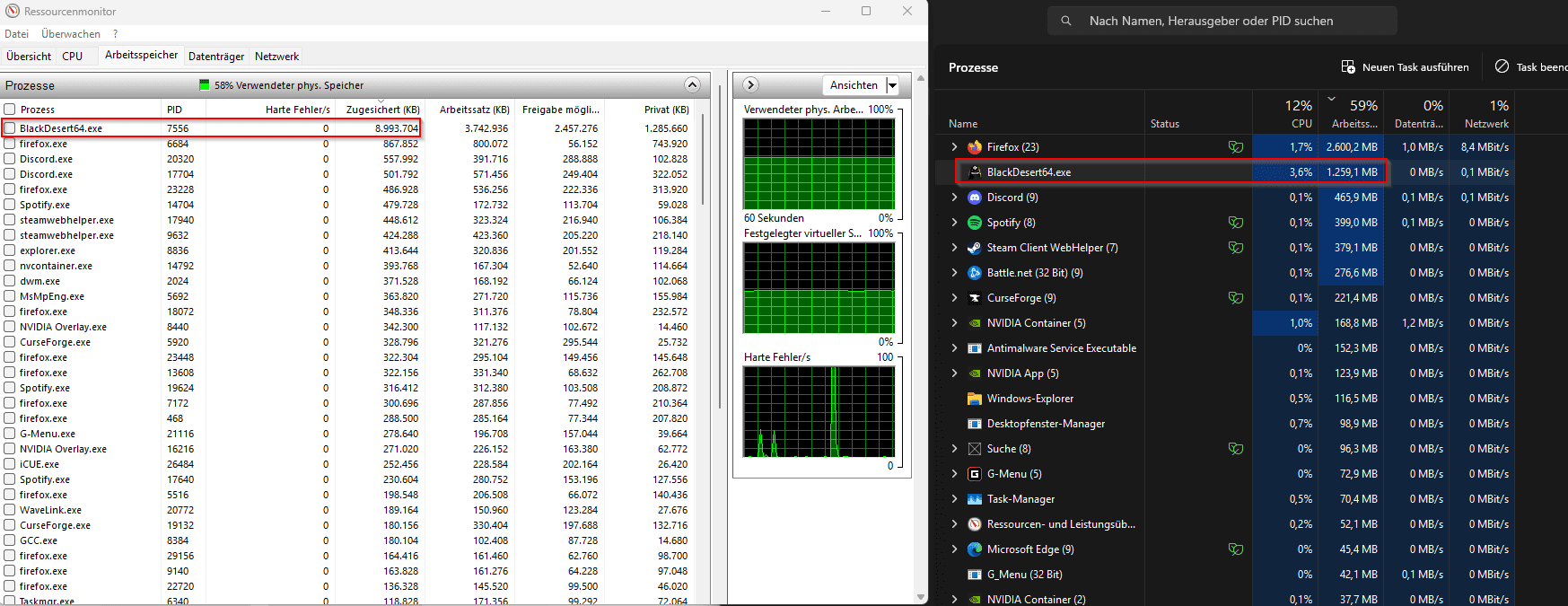Click the NVIDIA Container (5) icon
This screenshot has width=1568, height=606.
click(975, 323)
